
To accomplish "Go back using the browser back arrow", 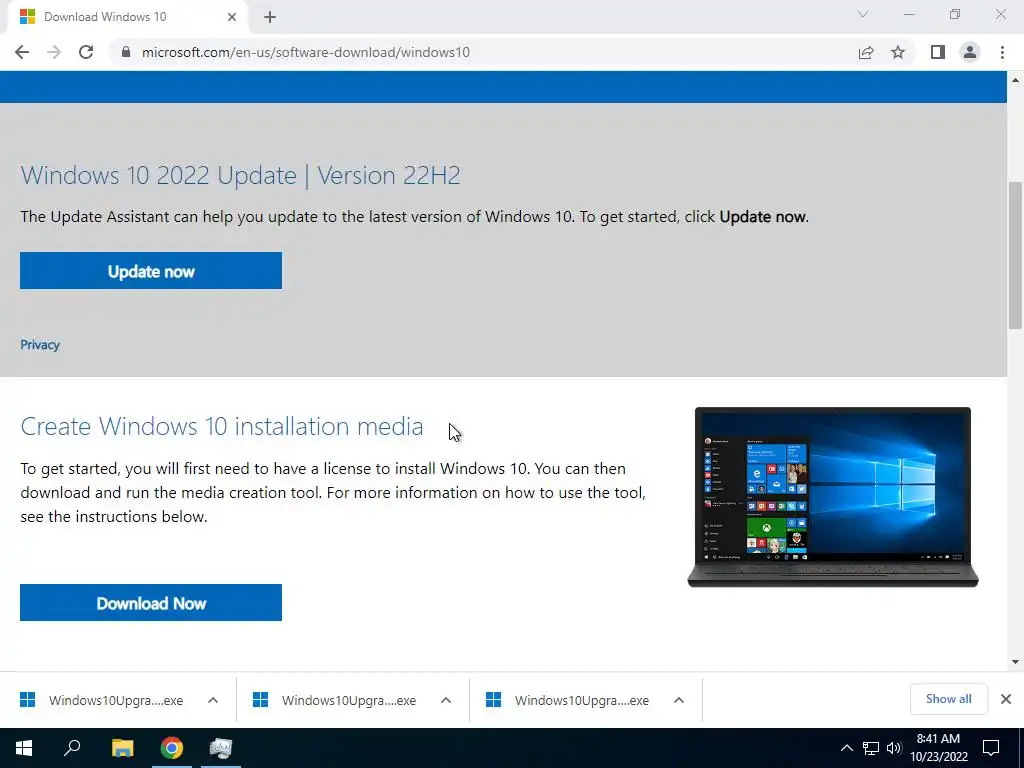I will (22, 52).
